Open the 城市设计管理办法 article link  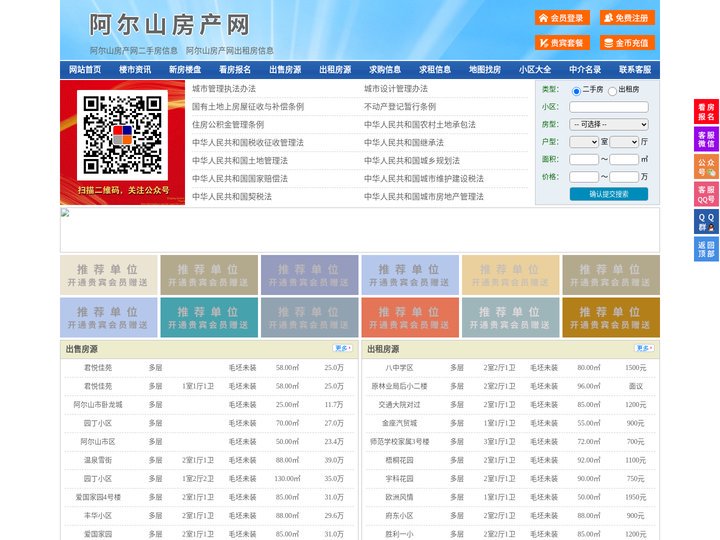(x=396, y=89)
